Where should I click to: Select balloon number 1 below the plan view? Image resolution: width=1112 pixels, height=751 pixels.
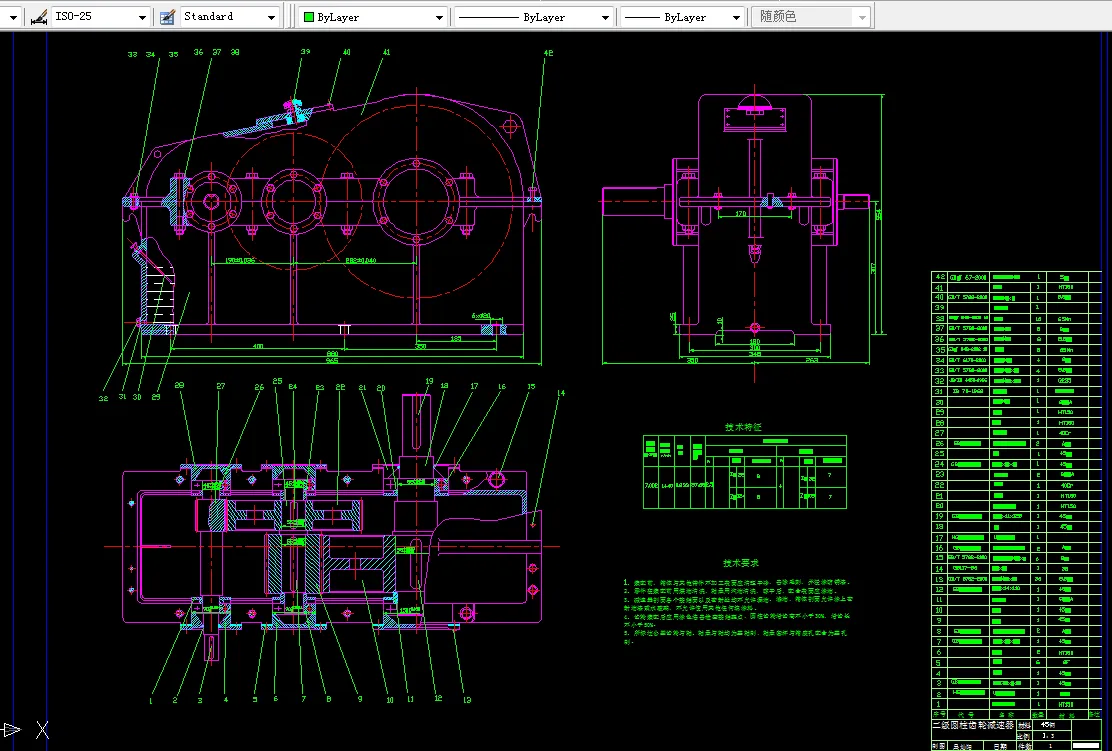click(151, 701)
